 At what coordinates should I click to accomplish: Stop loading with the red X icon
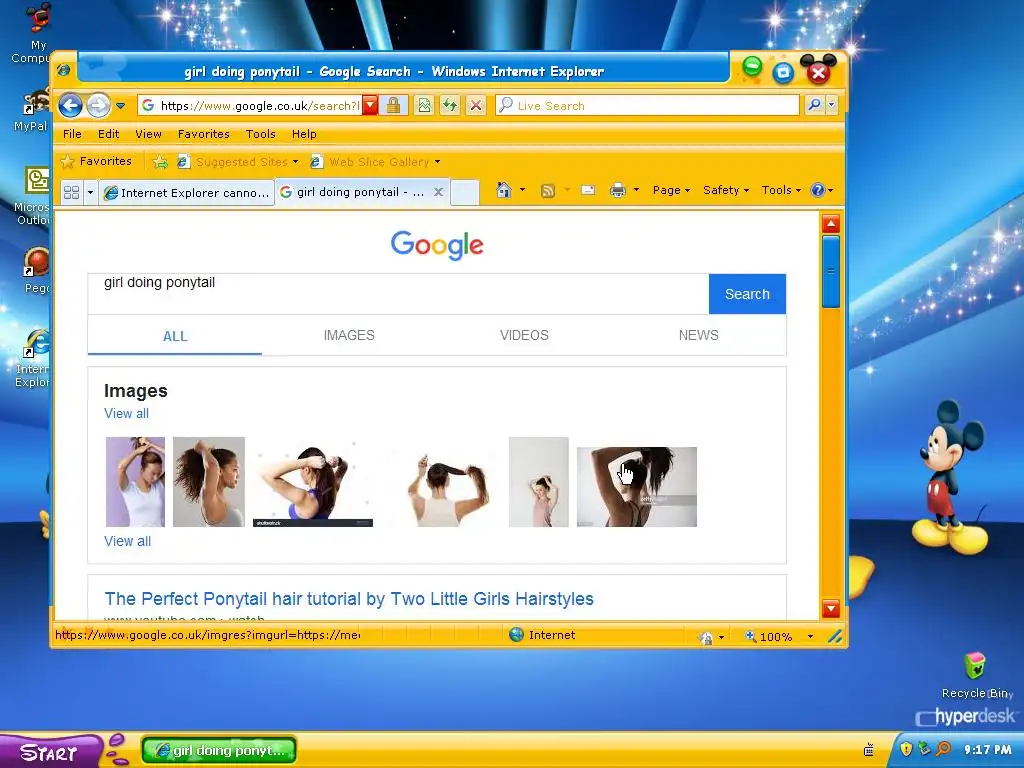[476, 105]
